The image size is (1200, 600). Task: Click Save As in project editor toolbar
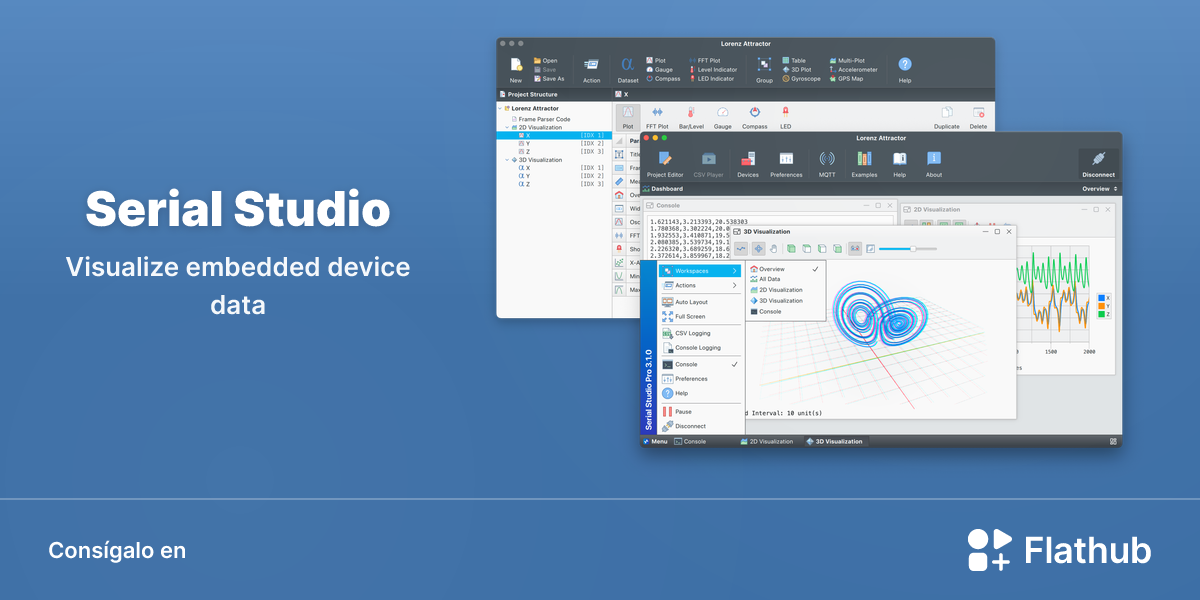tap(549, 78)
